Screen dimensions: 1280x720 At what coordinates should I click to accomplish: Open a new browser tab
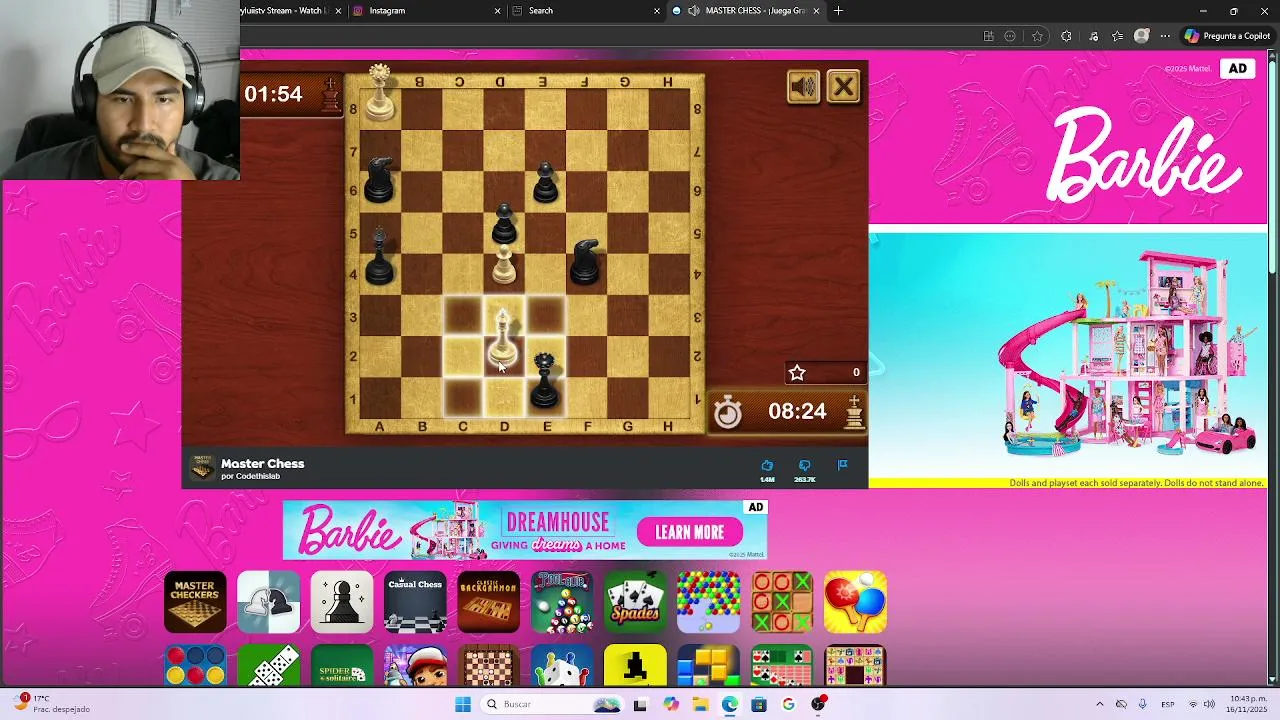838,11
